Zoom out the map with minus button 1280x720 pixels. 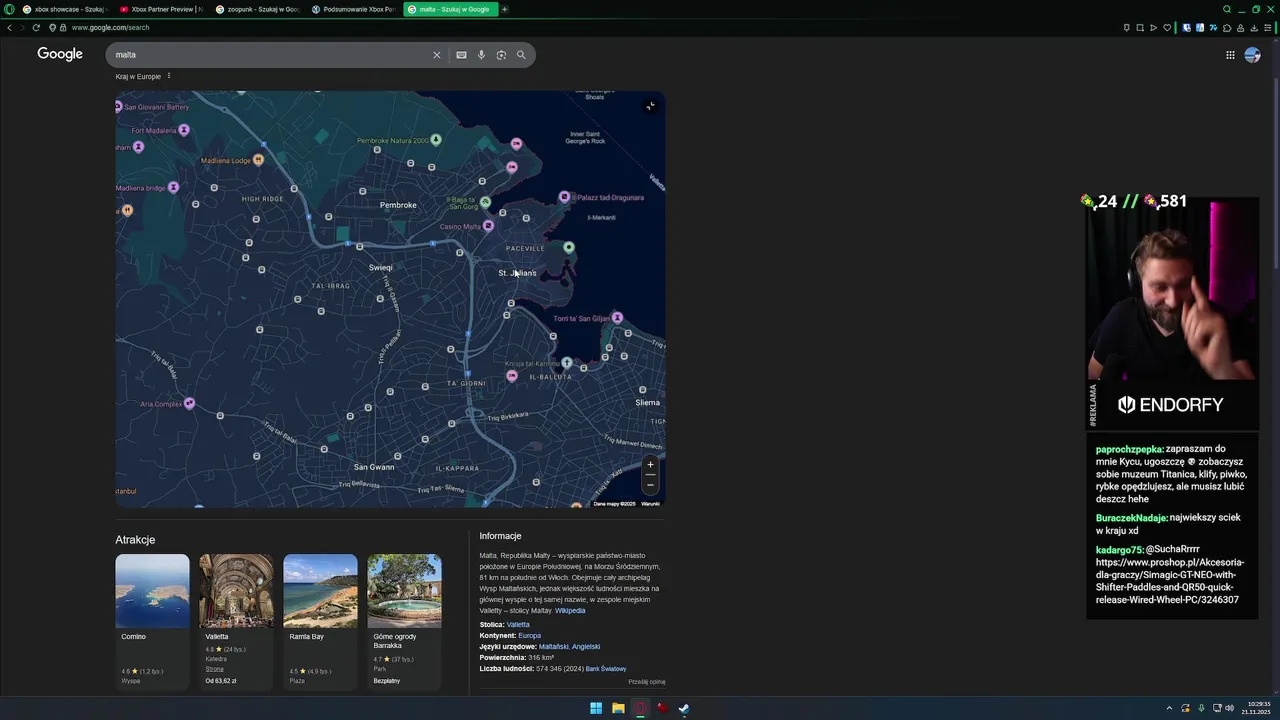point(650,485)
